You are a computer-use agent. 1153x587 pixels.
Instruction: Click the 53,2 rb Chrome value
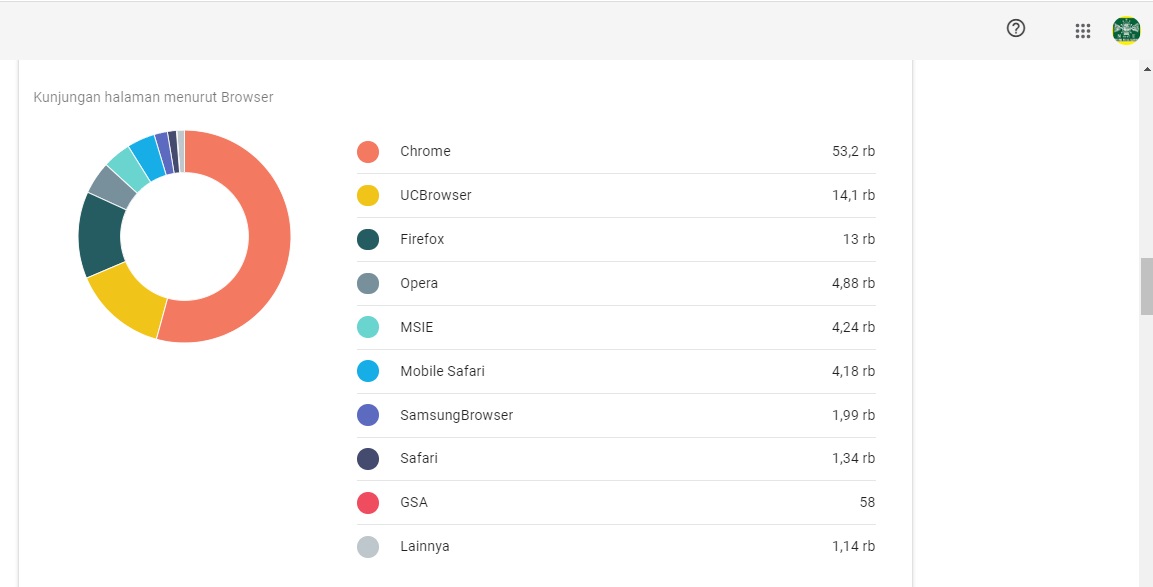pyautogui.click(x=854, y=152)
